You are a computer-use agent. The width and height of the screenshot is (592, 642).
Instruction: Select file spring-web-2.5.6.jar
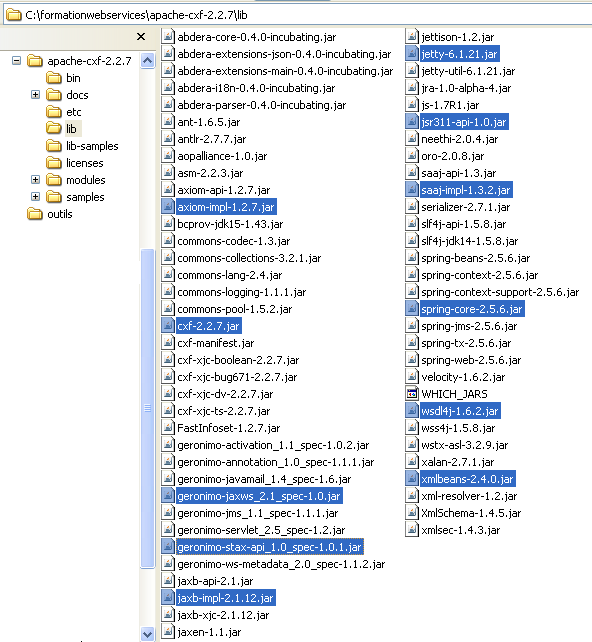click(471, 360)
